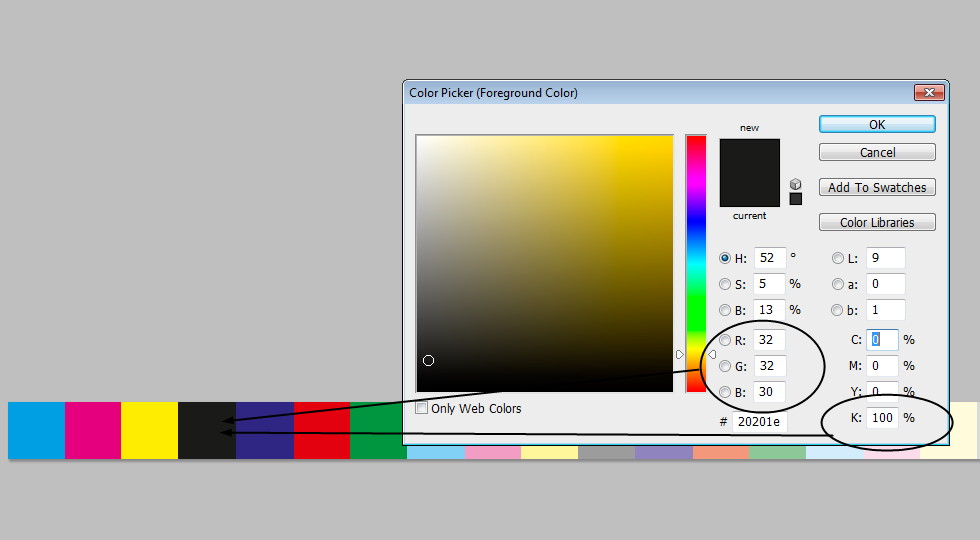Screen dimensions: 980x540
Task: Select the Lab b radio button
Action: 838,310
